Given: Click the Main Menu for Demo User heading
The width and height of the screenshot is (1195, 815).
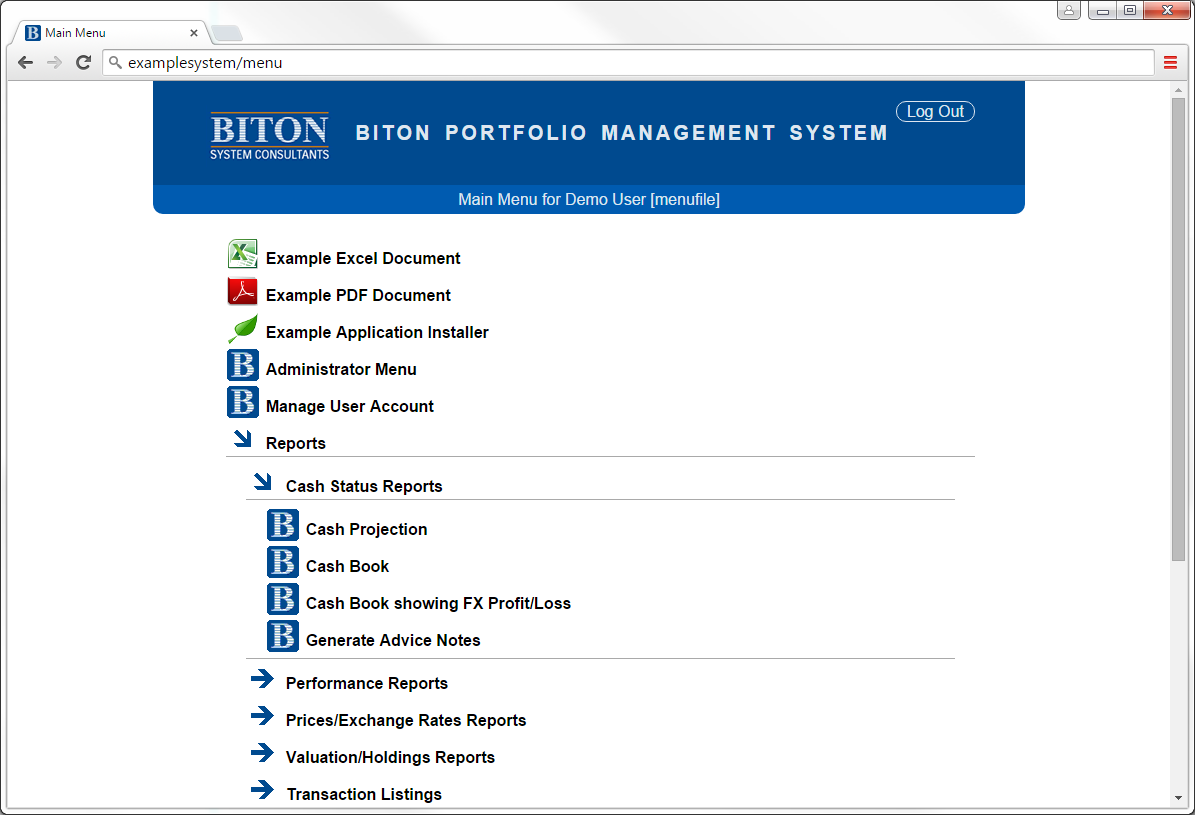Looking at the screenshot, I should (589, 200).
